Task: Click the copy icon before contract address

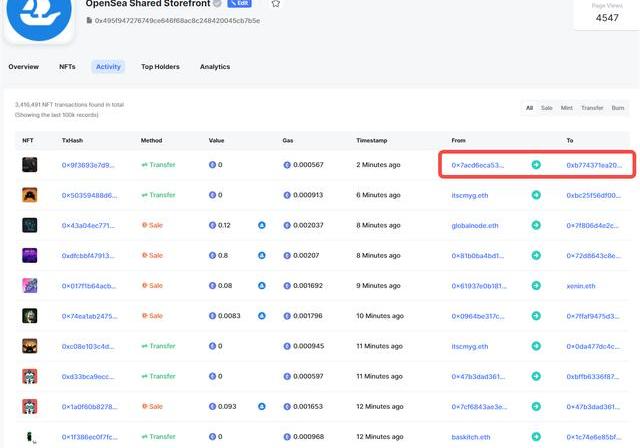Action: pos(90,20)
